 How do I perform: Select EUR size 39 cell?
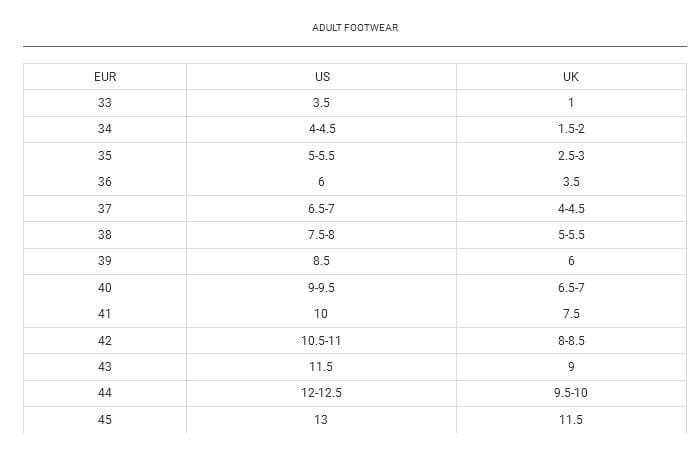point(105,261)
